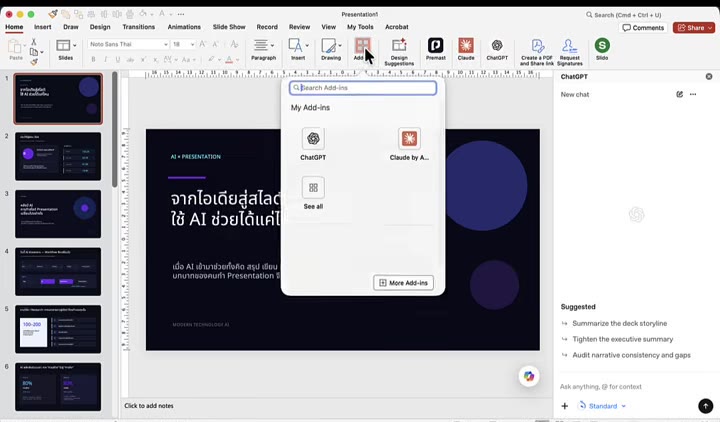The image size is (720, 422).
Task: Switch to the Transitions tab
Action: (139, 27)
